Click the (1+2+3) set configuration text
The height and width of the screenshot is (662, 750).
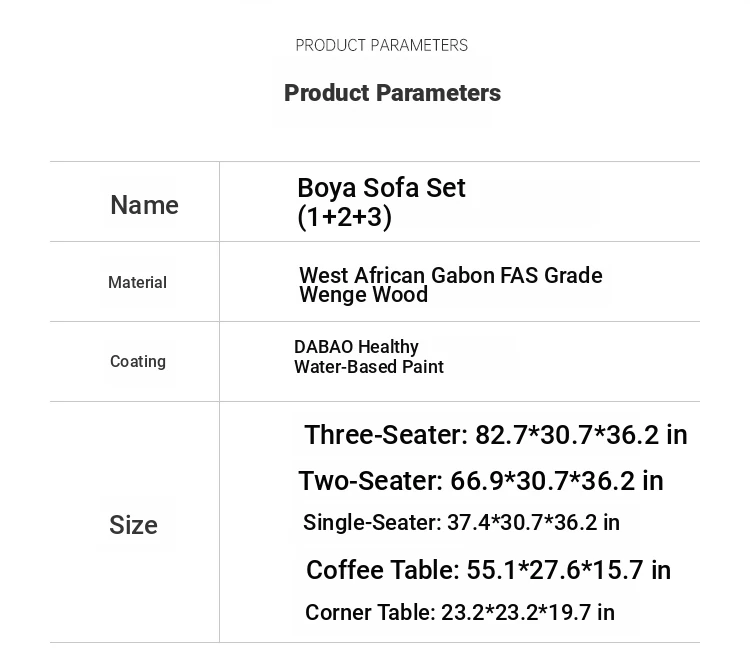[344, 217]
